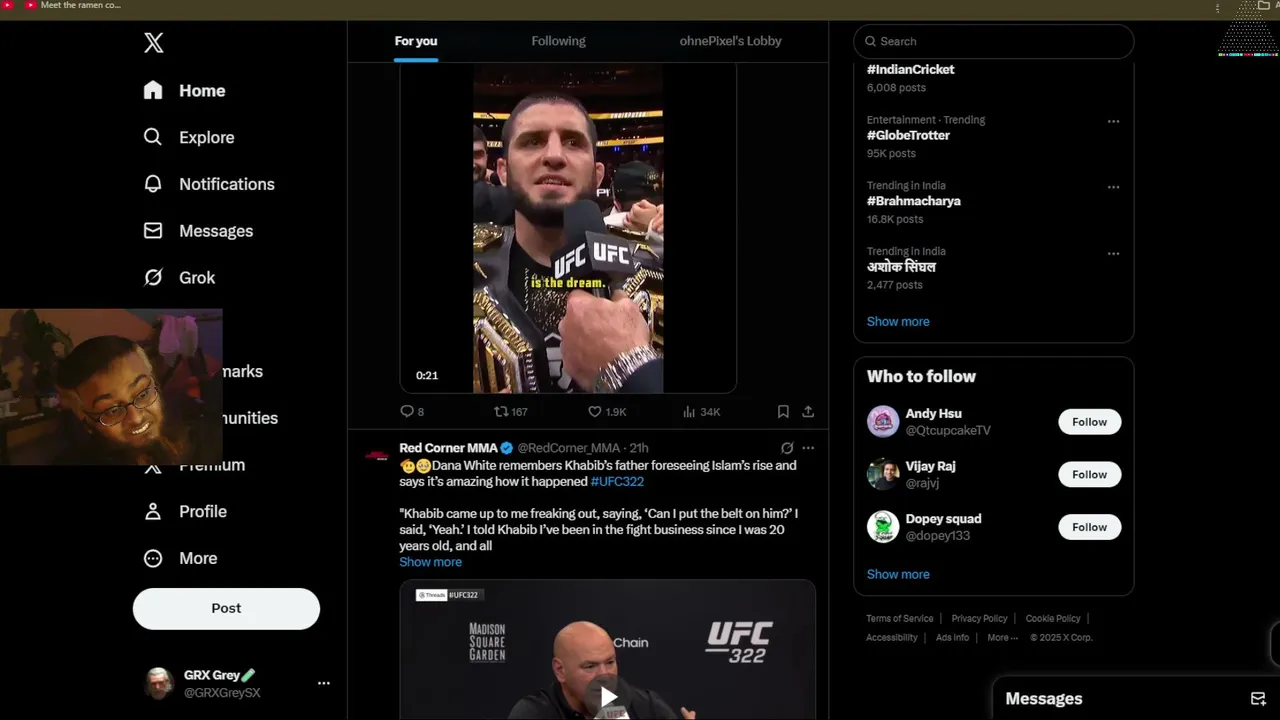1280x720 pixels.
Task: Open options menu on Red Corner MMA post
Action: pos(808,448)
